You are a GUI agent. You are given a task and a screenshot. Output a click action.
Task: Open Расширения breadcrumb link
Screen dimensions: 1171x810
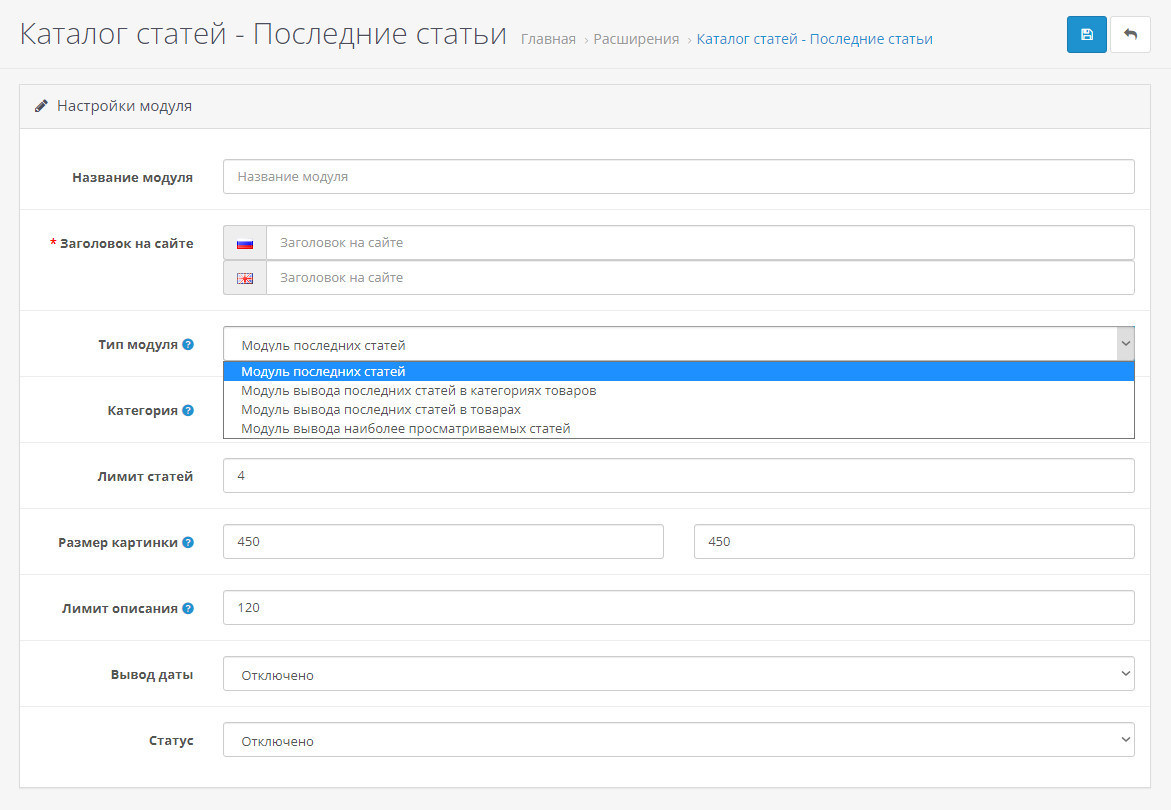[636, 39]
